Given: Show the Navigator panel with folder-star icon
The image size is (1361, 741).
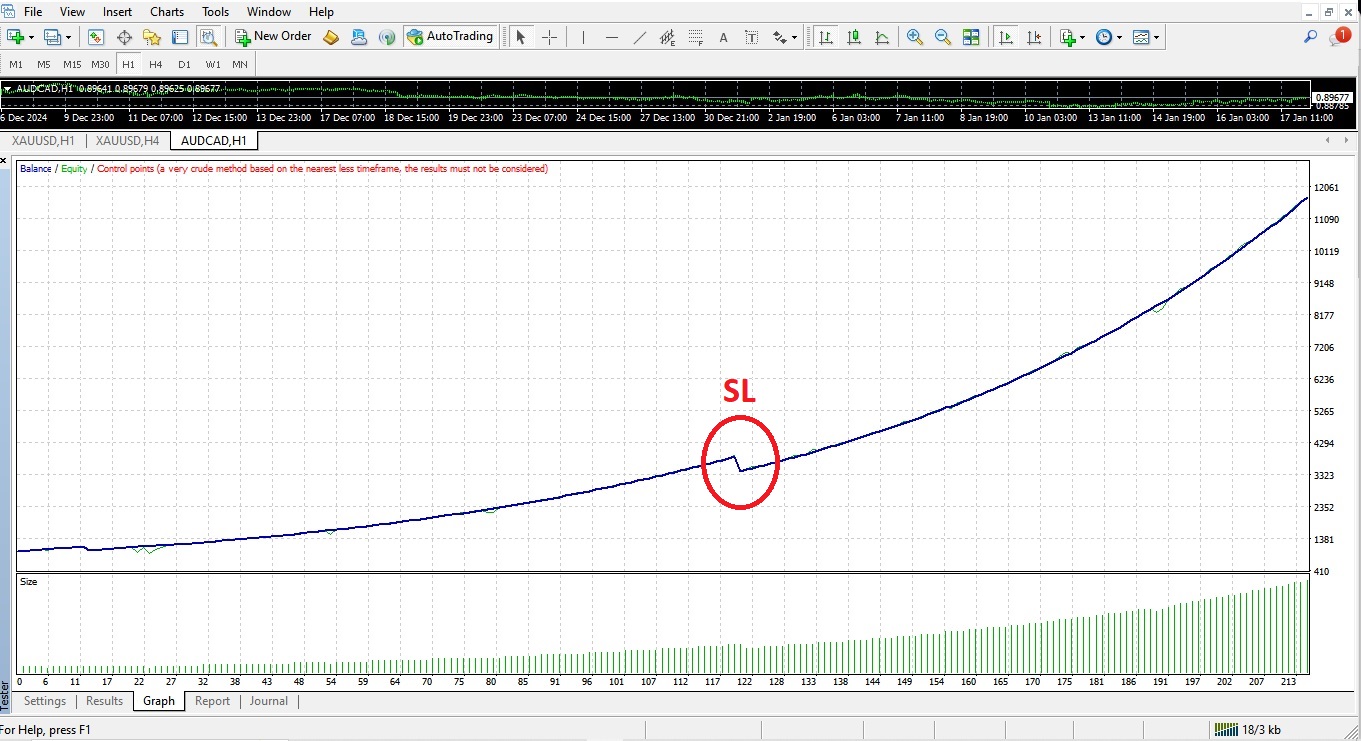Looking at the screenshot, I should tap(152, 37).
